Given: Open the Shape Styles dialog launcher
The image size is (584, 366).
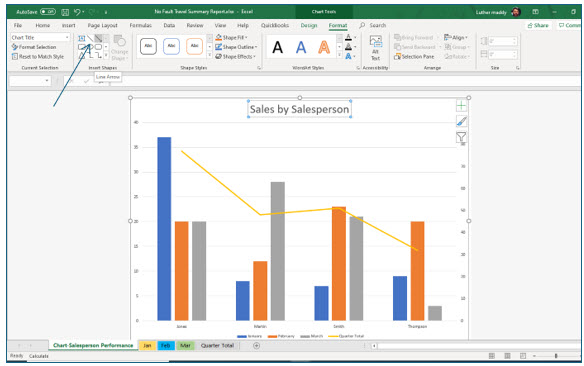Looking at the screenshot, I should [x=259, y=68].
